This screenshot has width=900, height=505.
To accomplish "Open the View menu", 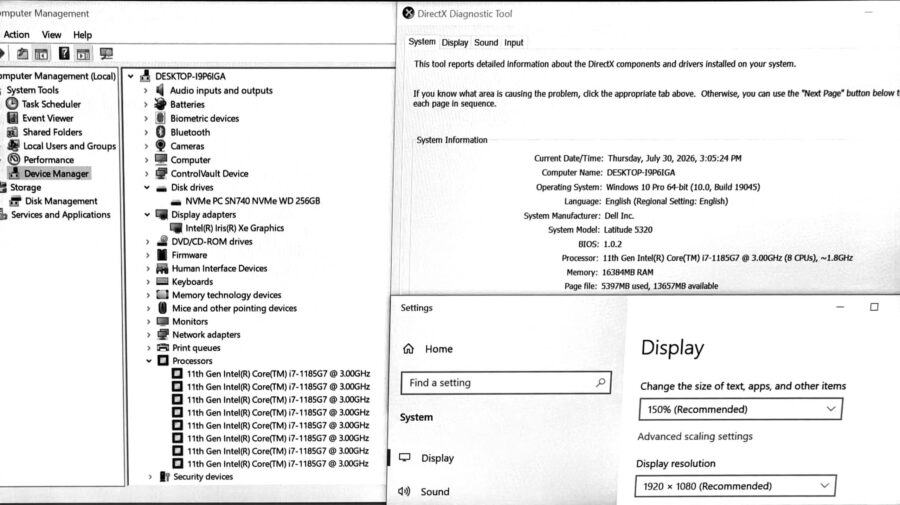I will (51, 34).
